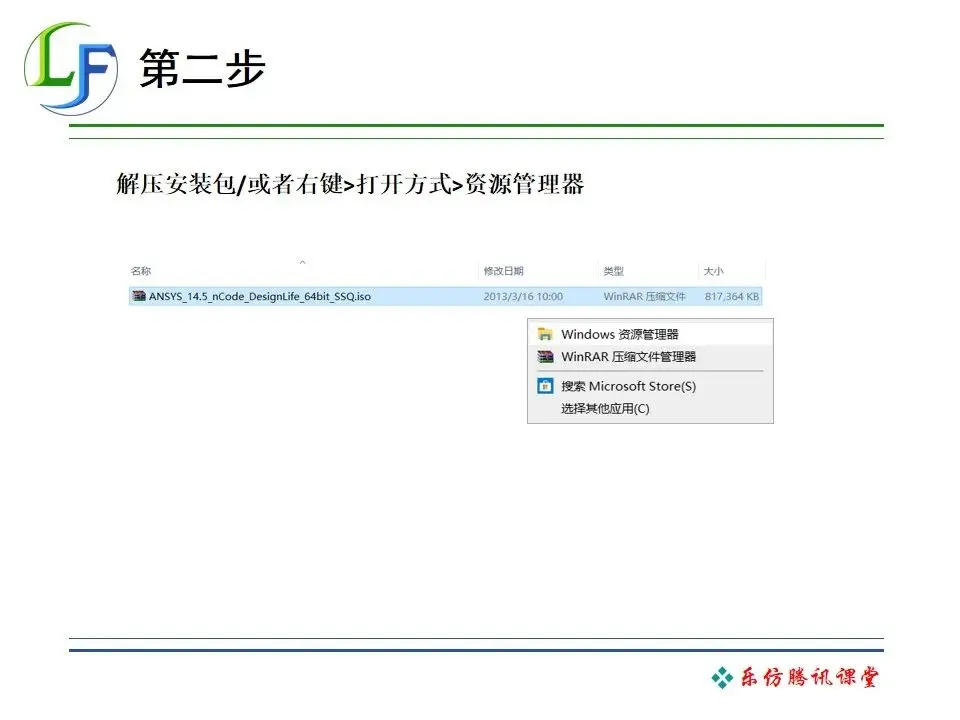Viewport: 960px width, 720px height.
Task: Sort files by the 类型 column header
Action: (613, 271)
